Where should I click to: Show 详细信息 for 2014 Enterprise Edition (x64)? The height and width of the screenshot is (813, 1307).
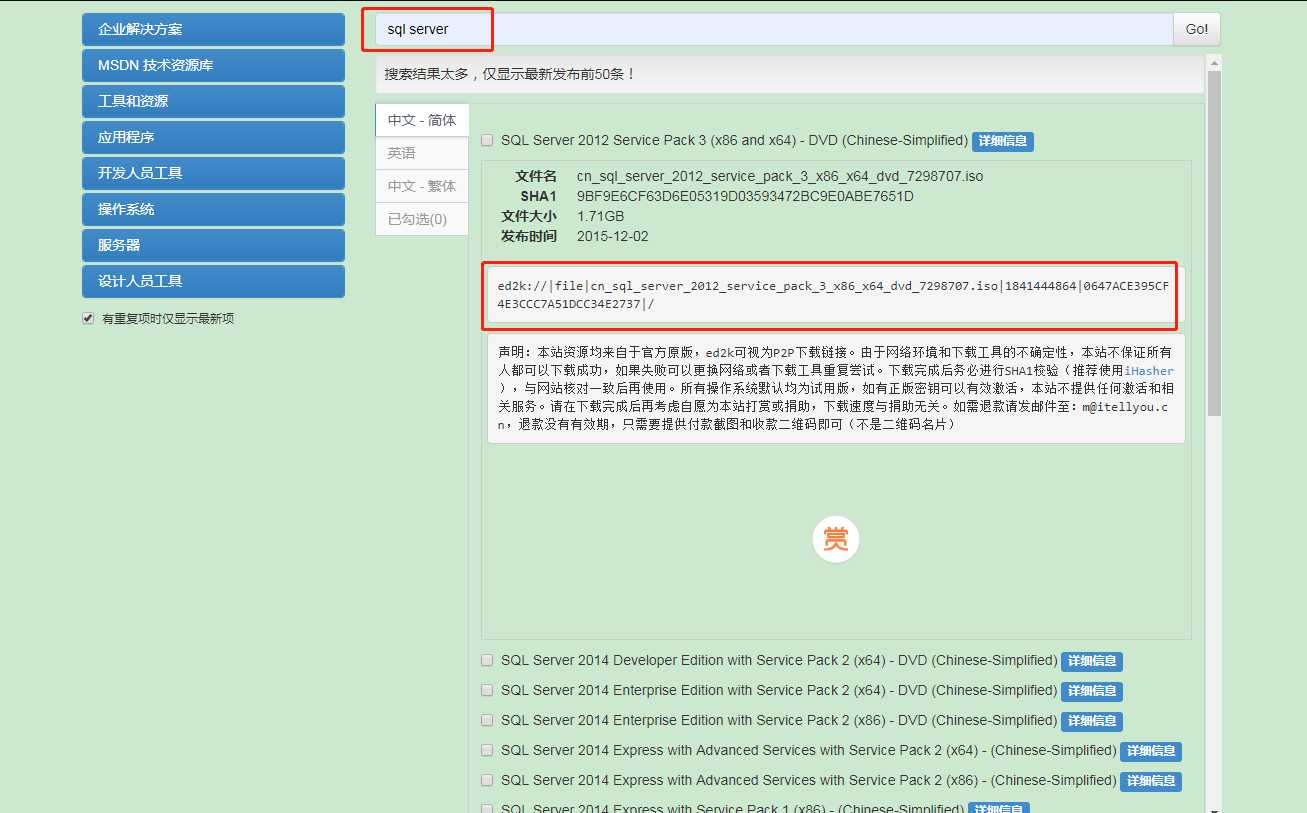point(1092,691)
